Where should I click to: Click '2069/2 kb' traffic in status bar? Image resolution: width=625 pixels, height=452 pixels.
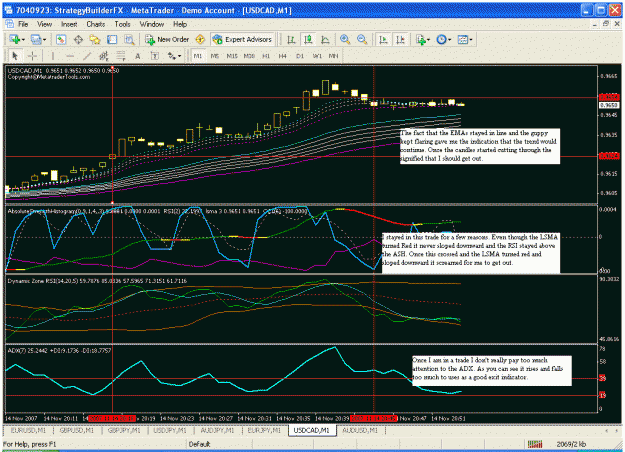click(571, 444)
